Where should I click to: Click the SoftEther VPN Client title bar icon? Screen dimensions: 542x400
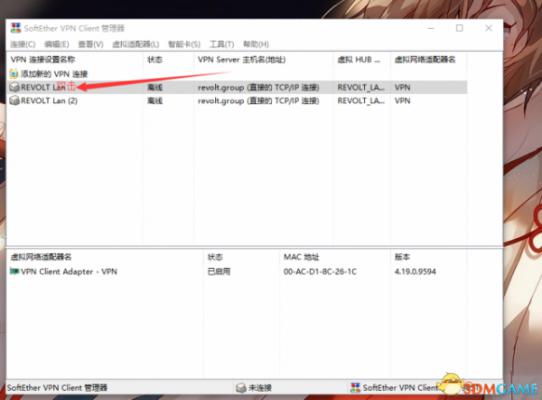16,28
